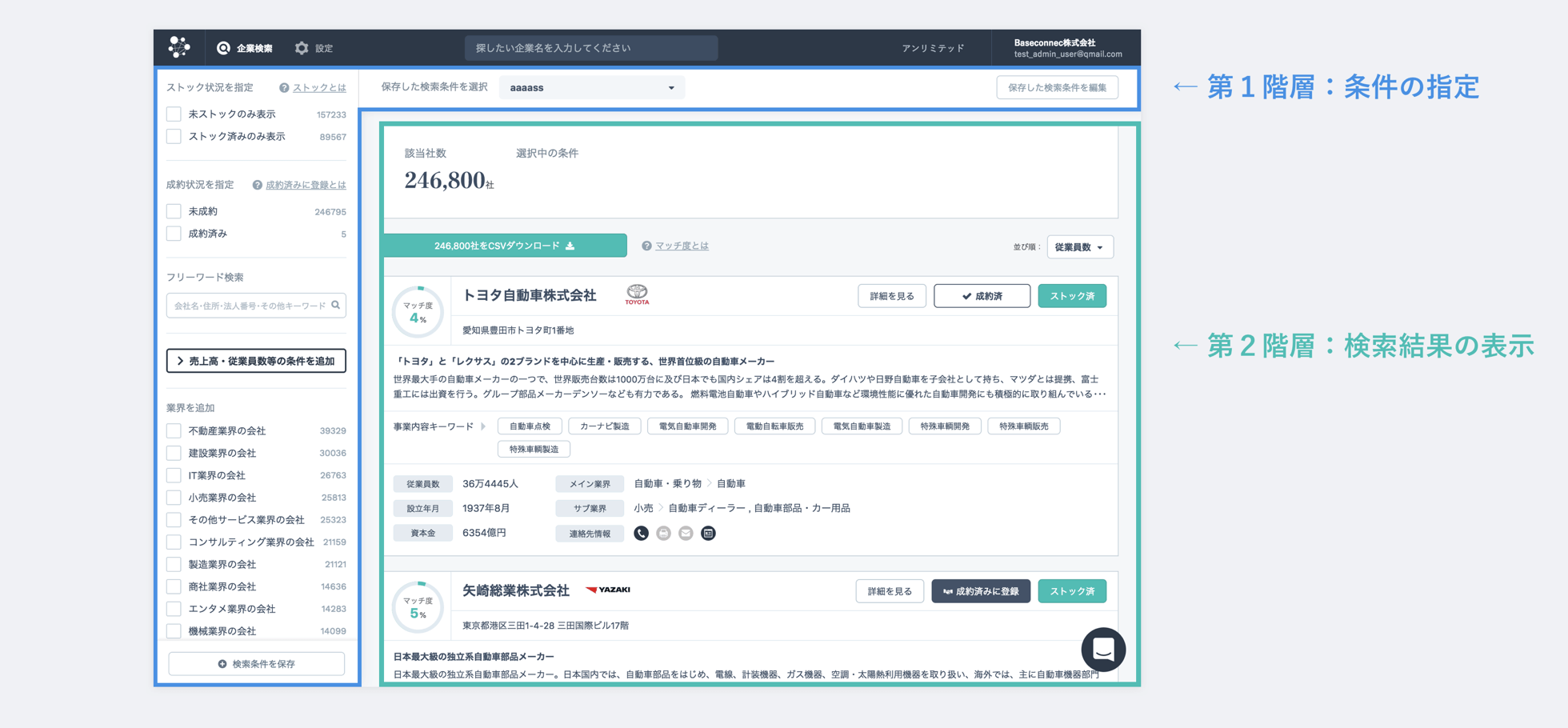Image resolution: width=1568 pixels, height=728 pixels.
Task: Select 特殊車輌製造 keyword tag
Action: click(x=534, y=450)
